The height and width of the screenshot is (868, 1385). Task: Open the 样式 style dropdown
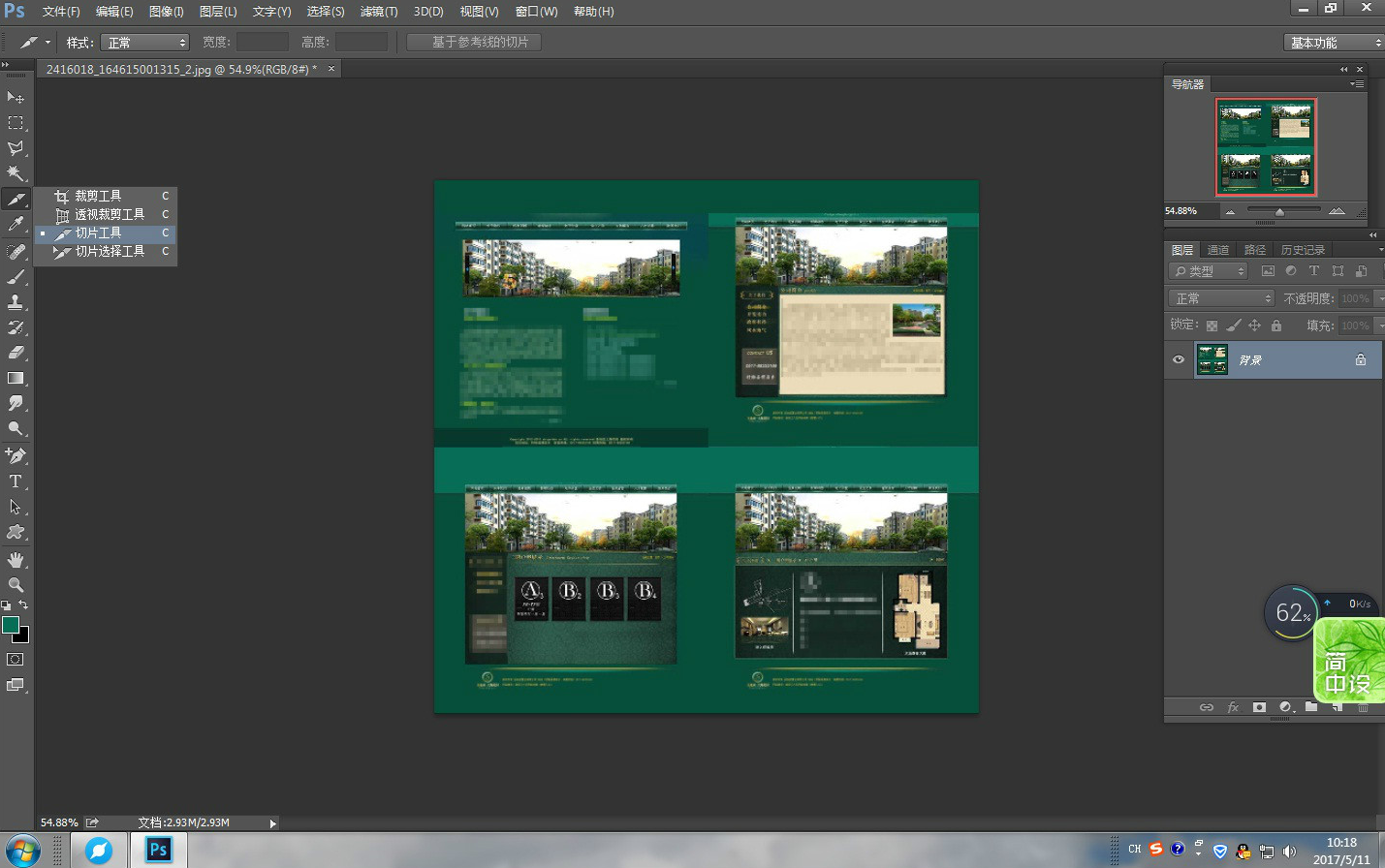click(145, 43)
